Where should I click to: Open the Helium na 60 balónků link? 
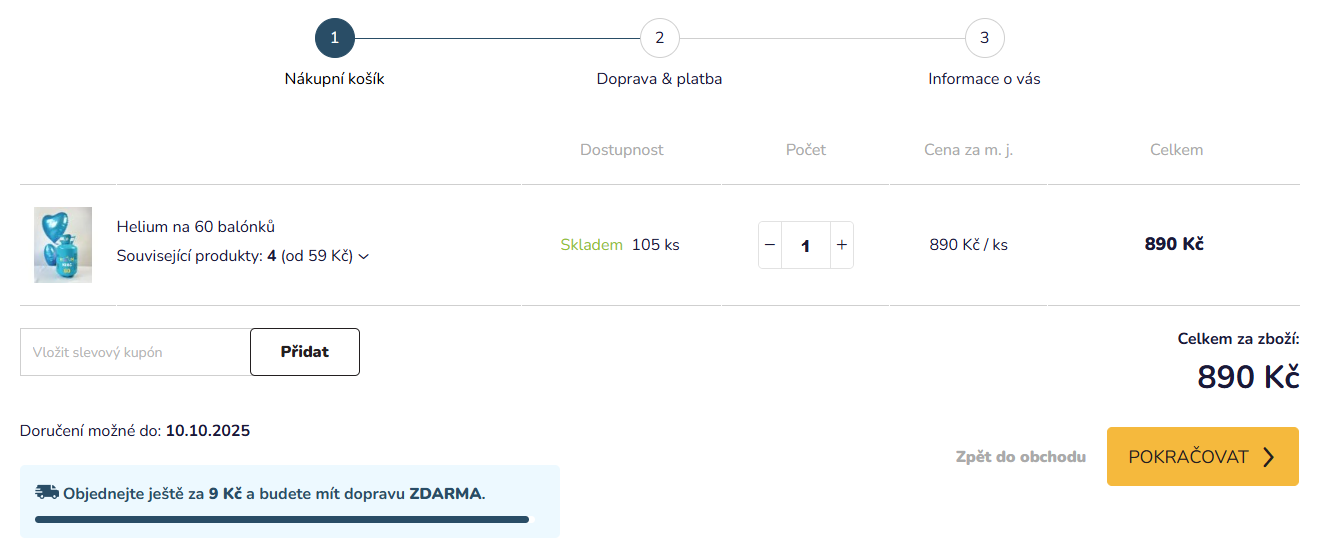point(196,227)
